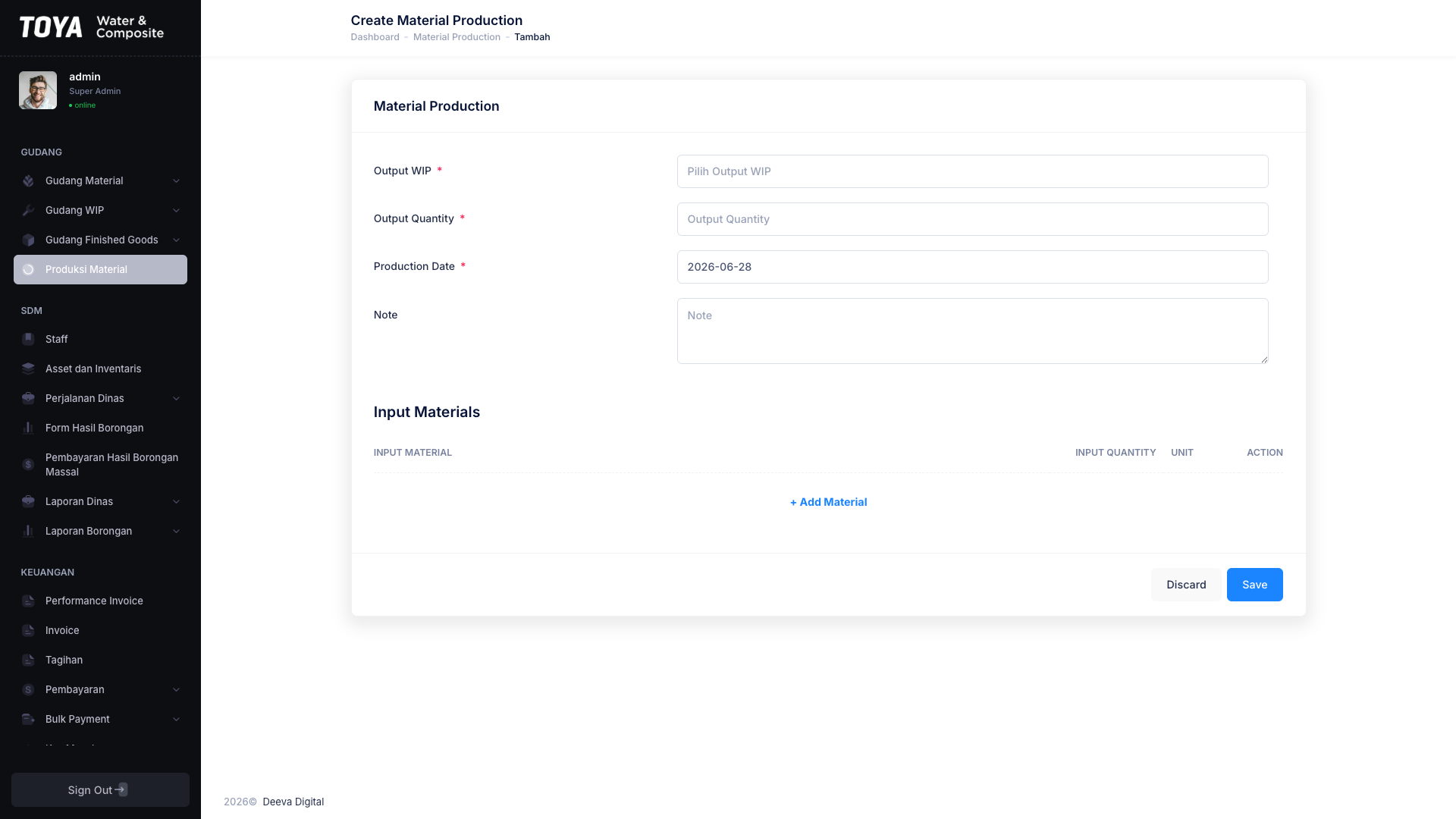Click the 'ACTION' column header

coord(1264,452)
